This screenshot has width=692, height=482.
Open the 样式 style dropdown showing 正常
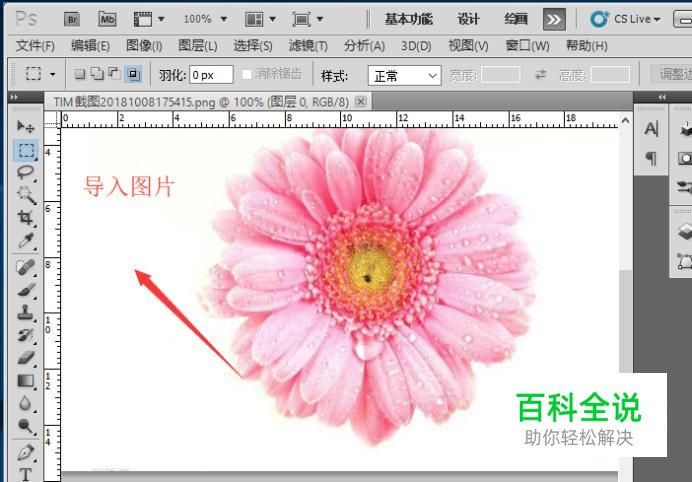[x=404, y=76]
